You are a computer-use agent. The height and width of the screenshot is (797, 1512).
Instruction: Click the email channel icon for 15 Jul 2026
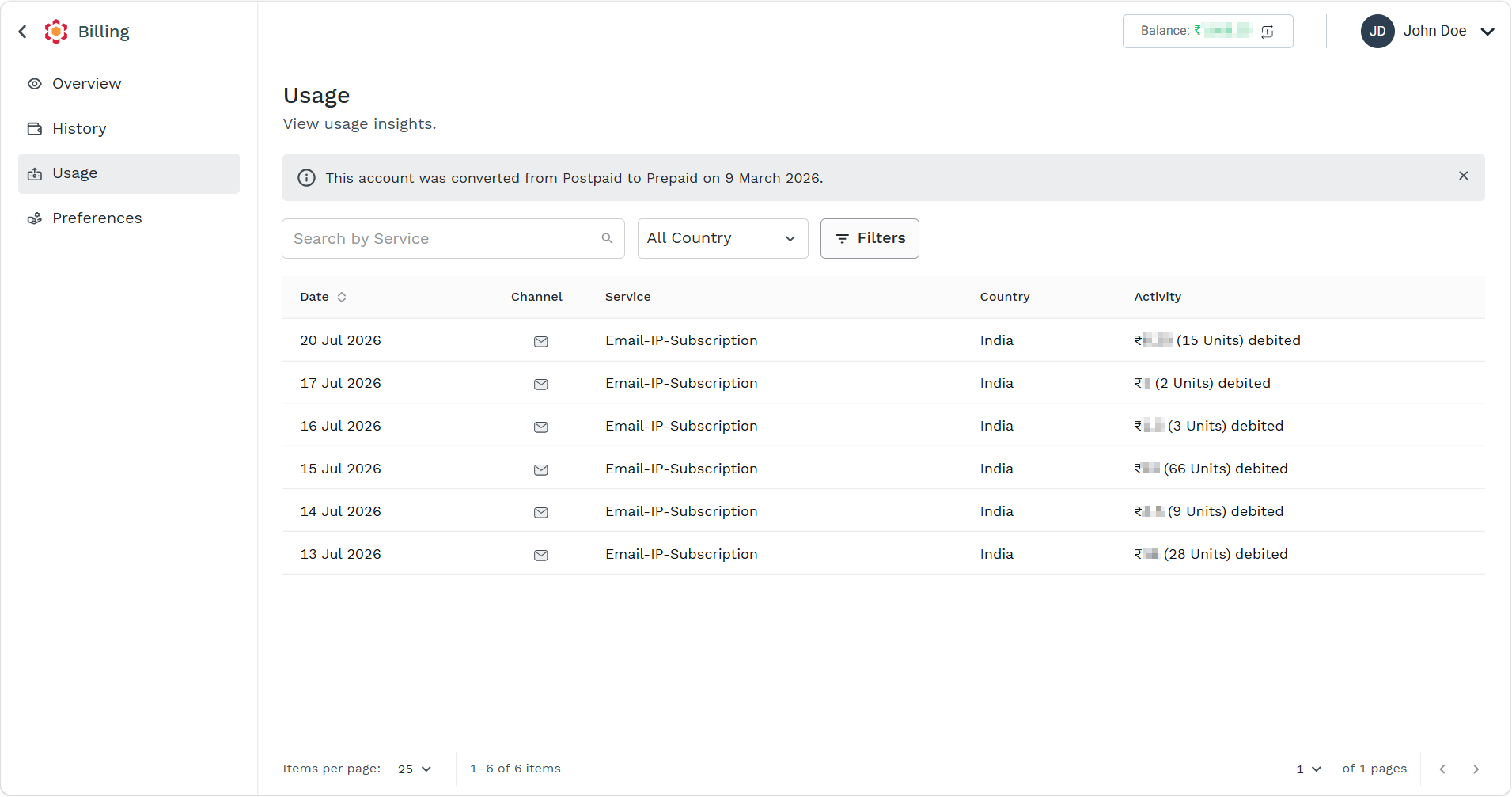point(541,470)
